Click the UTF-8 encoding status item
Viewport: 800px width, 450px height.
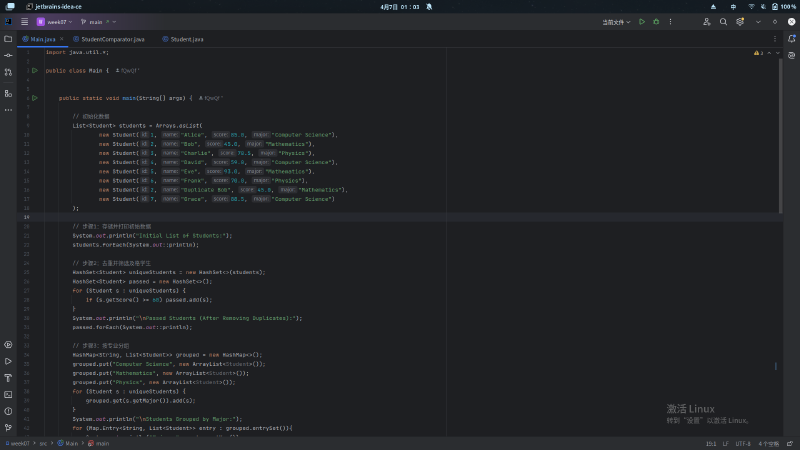click(743, 443)
